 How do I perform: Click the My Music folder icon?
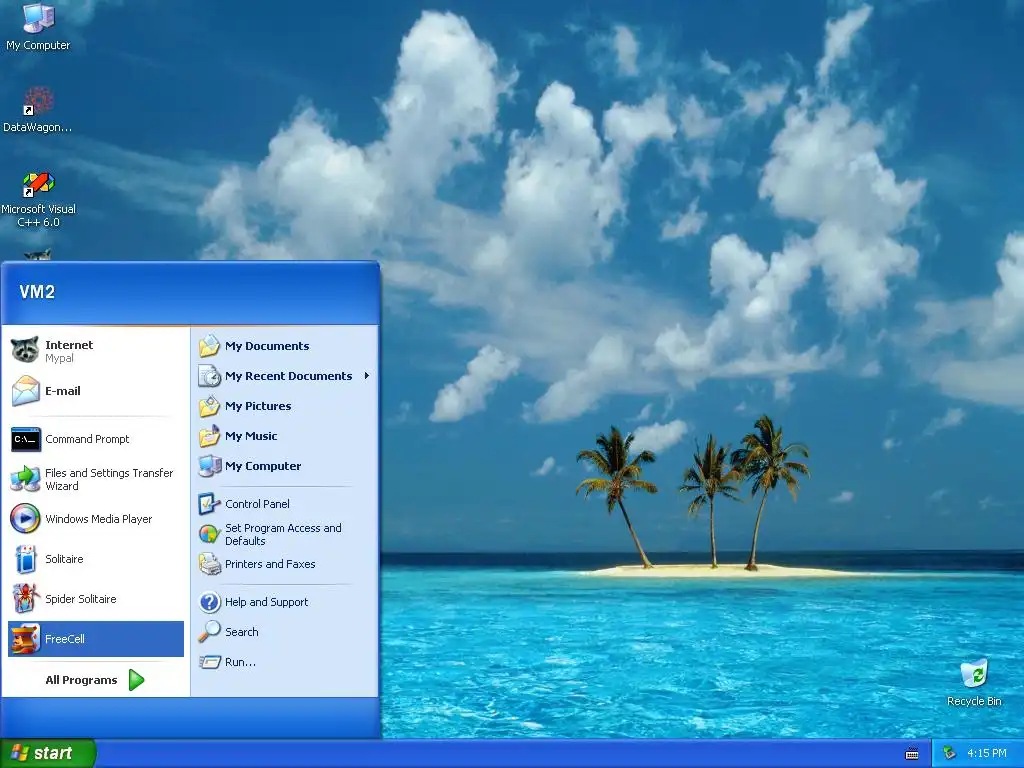(x=210, y=436)
